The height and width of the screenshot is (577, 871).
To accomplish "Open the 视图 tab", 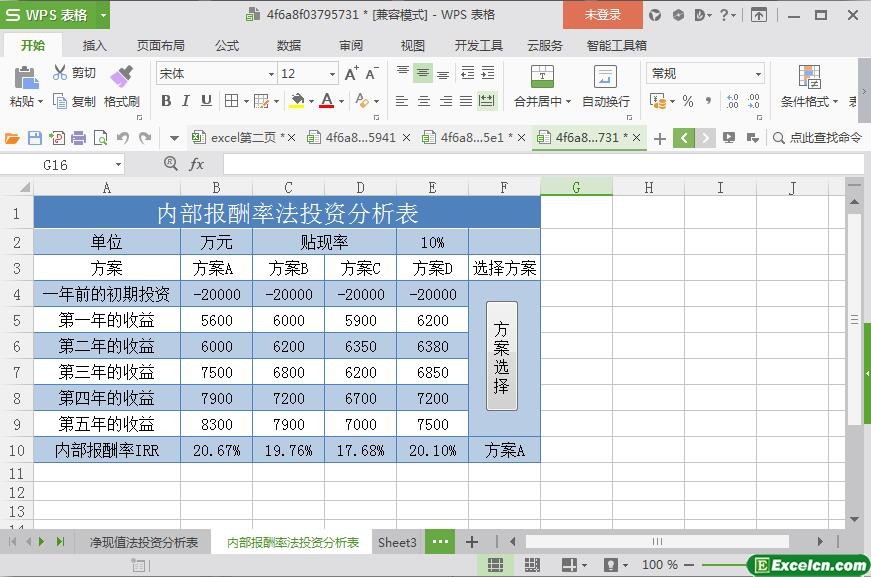I will click(x=413, y=46).
